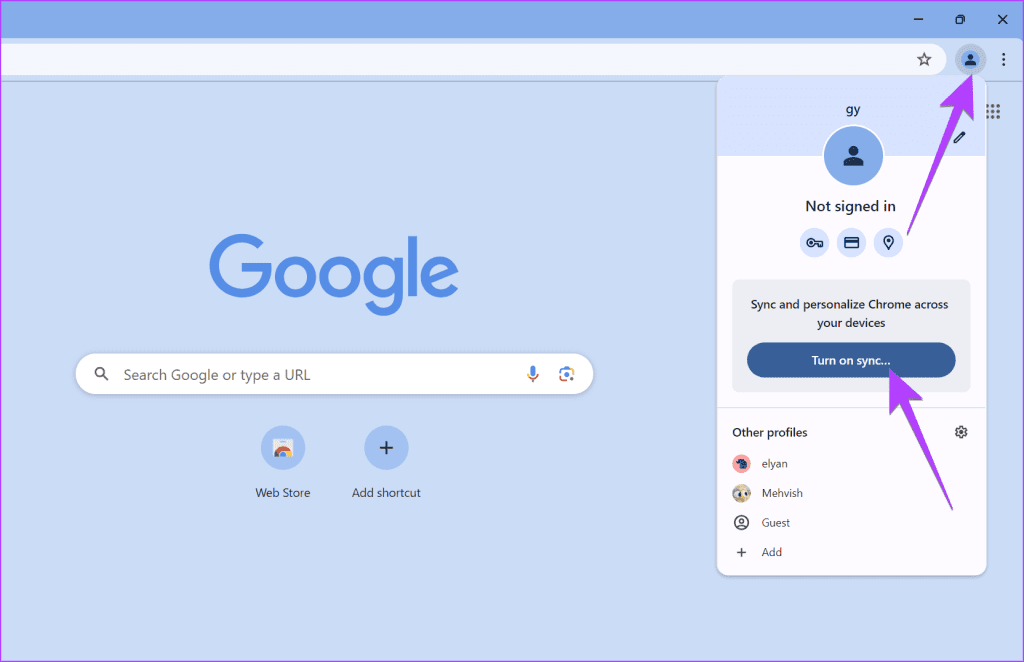Open Manage profiles gear icon
This screenshot has width=1024, height=662.
click(x=961, y=432)
